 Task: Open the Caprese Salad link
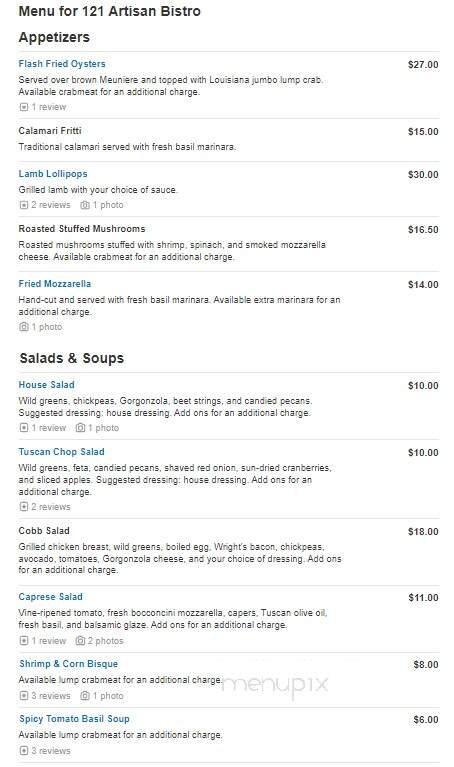coord(50,597)
